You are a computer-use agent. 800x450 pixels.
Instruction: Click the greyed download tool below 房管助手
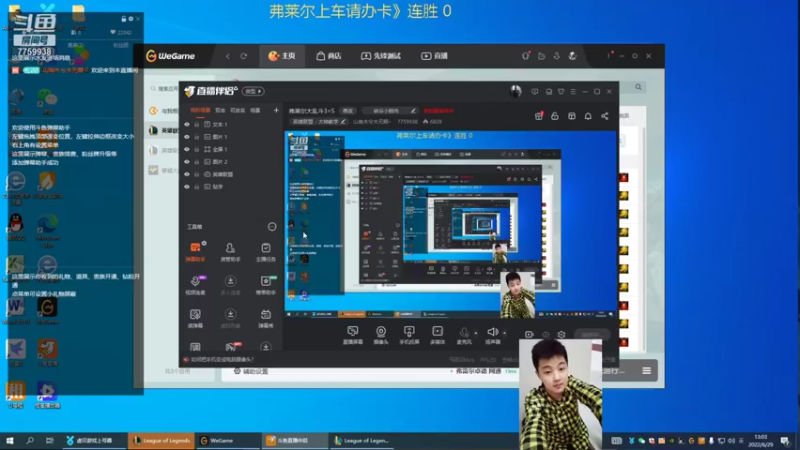[230, 285]
